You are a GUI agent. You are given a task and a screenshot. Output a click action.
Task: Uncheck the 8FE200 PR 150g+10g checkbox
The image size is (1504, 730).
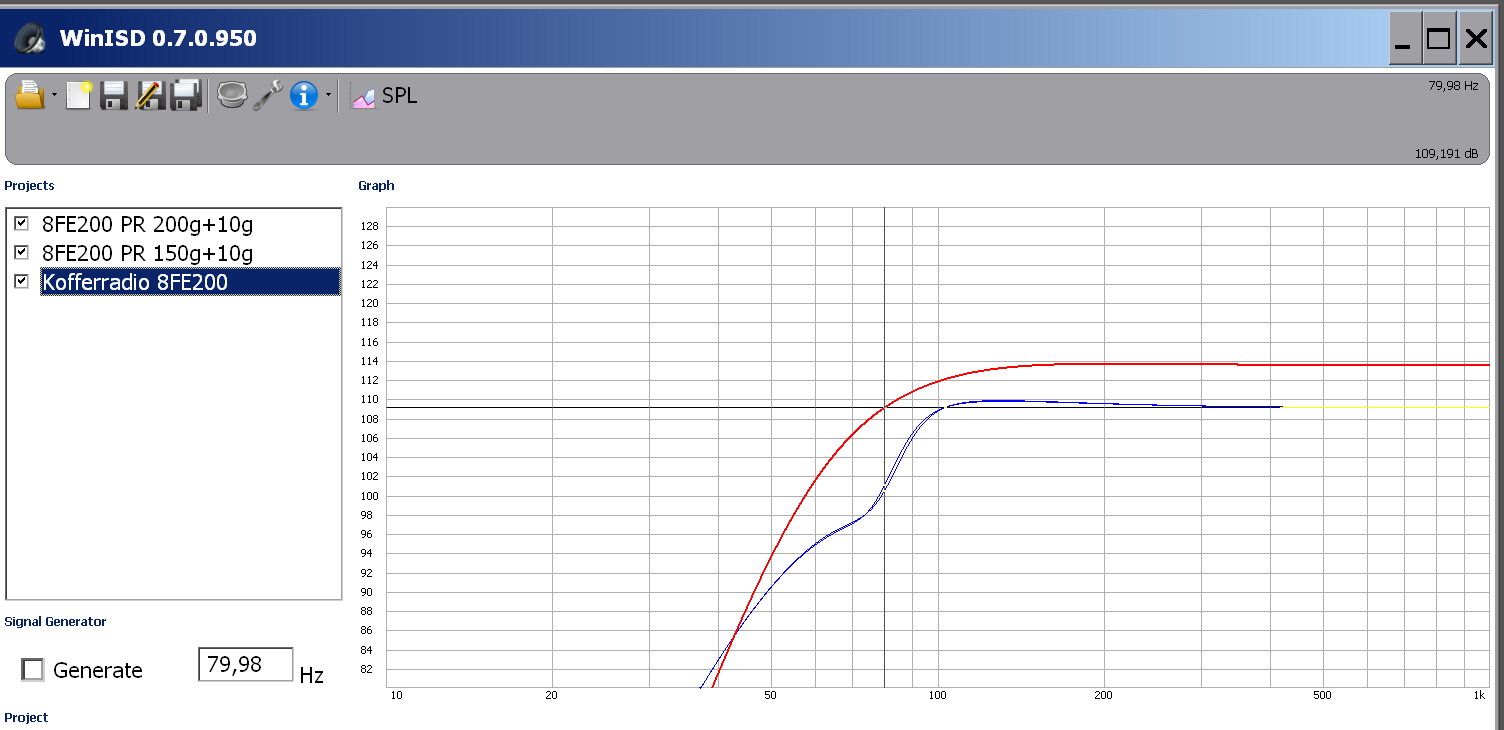point(22,252)
